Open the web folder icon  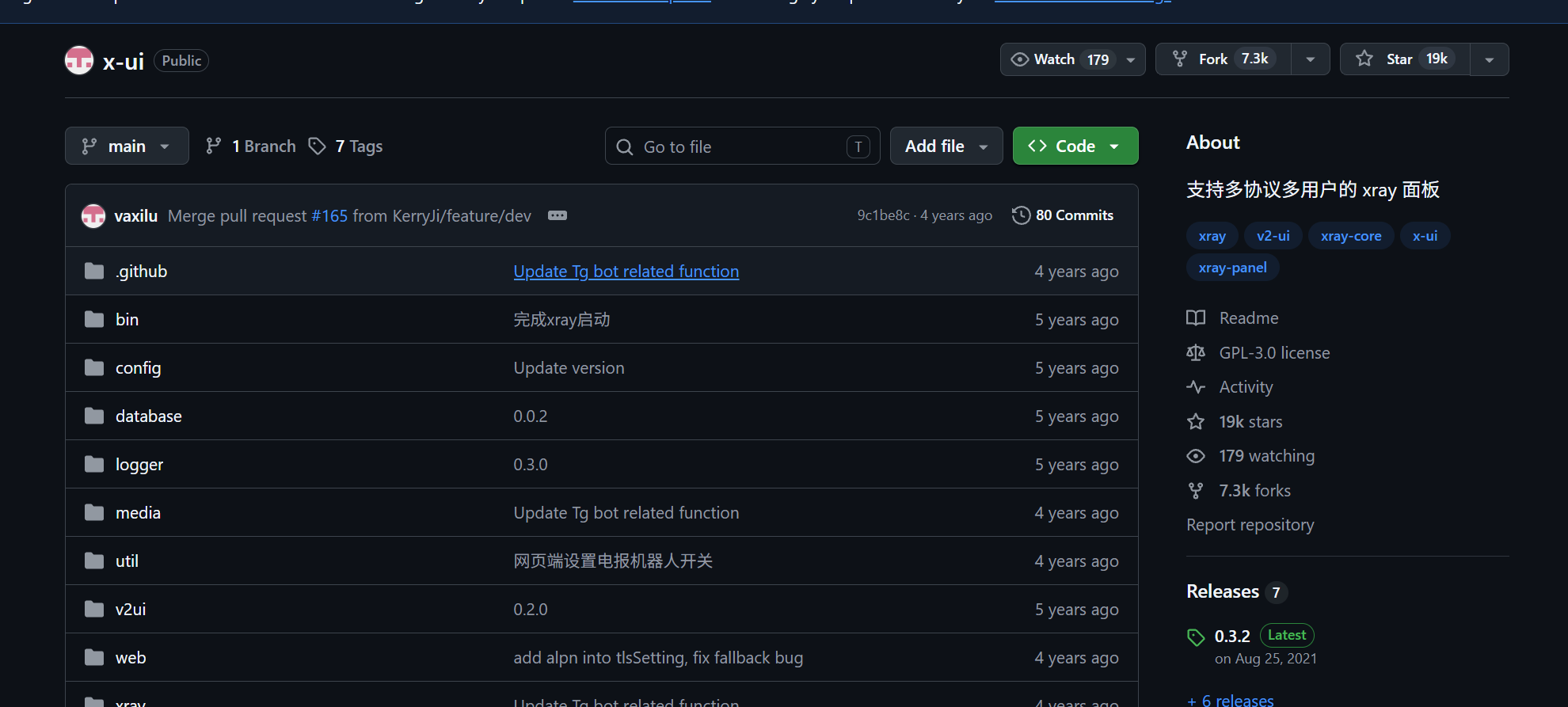coord(94,658)
